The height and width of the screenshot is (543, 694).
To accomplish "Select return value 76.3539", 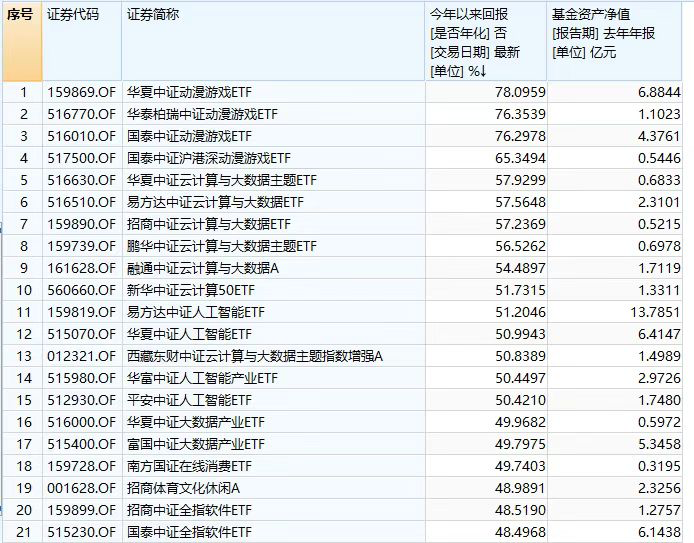I will click(520, 114).
